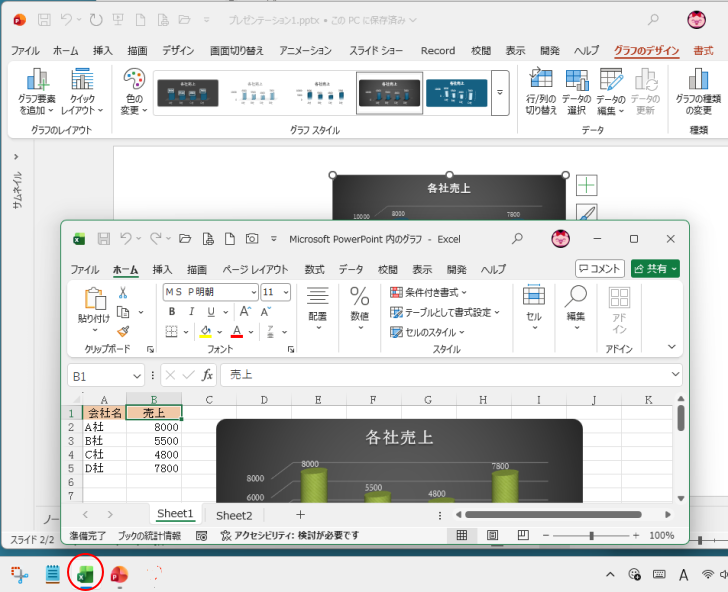The height and width of the screenshot is (592, 728).
Task: Click Decrease Font Size icon in Excel
Action: pyautogui.click(x=266, y=312)
